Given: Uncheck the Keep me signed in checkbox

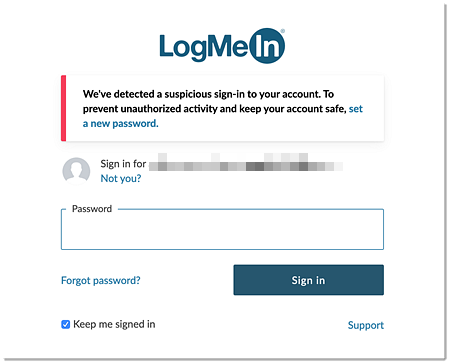Looking at the screenshot, I should [x=66, y=324].
